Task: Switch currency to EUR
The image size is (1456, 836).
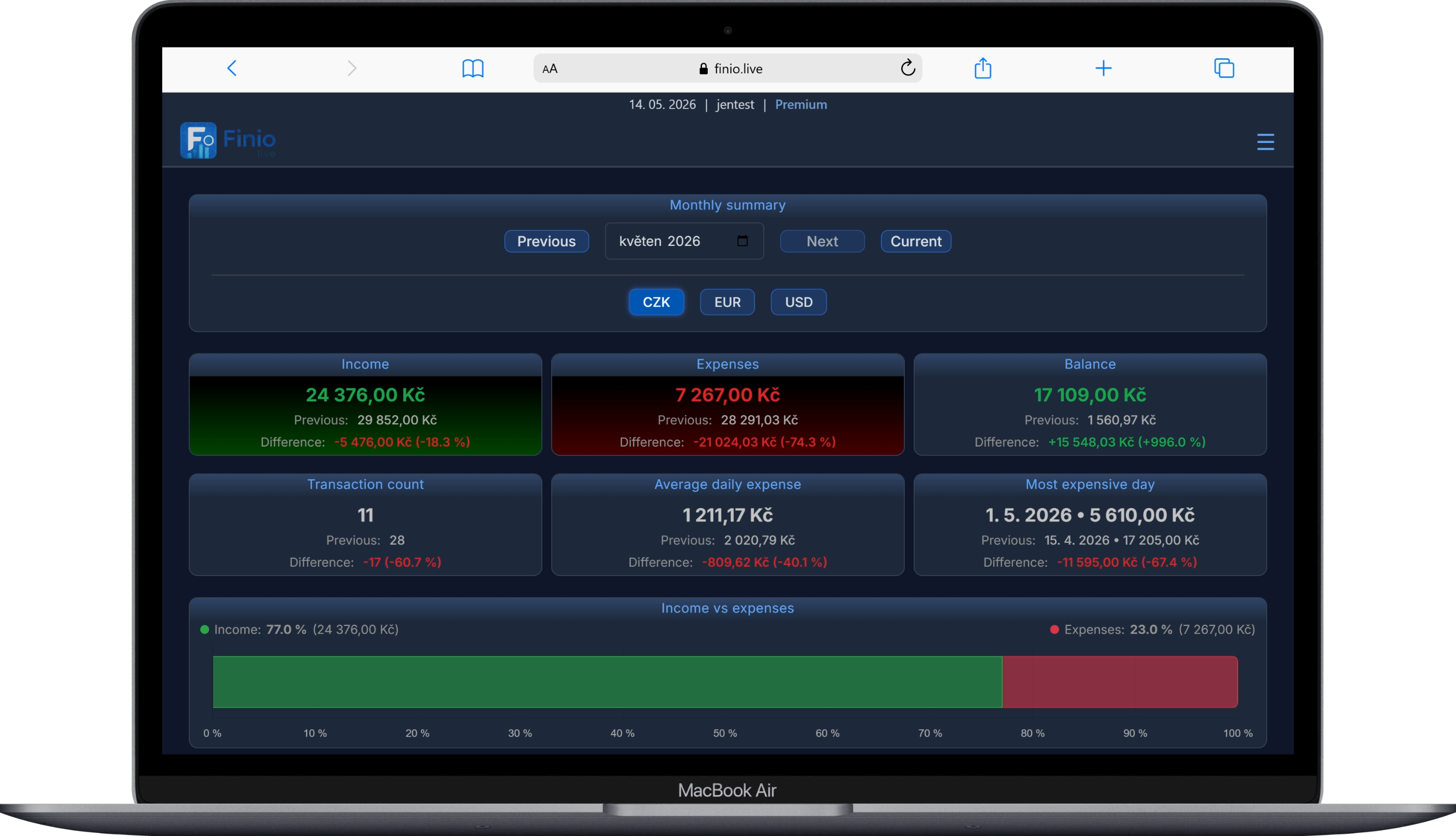Action: click(x=727, y=302)
